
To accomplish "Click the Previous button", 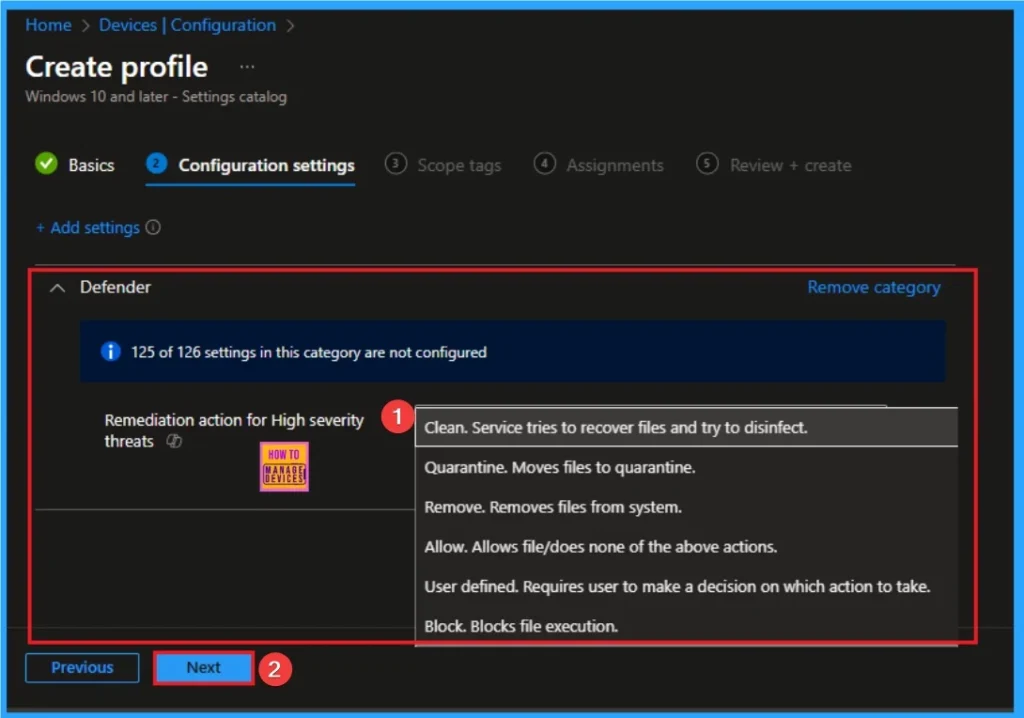I will (81, 668).
